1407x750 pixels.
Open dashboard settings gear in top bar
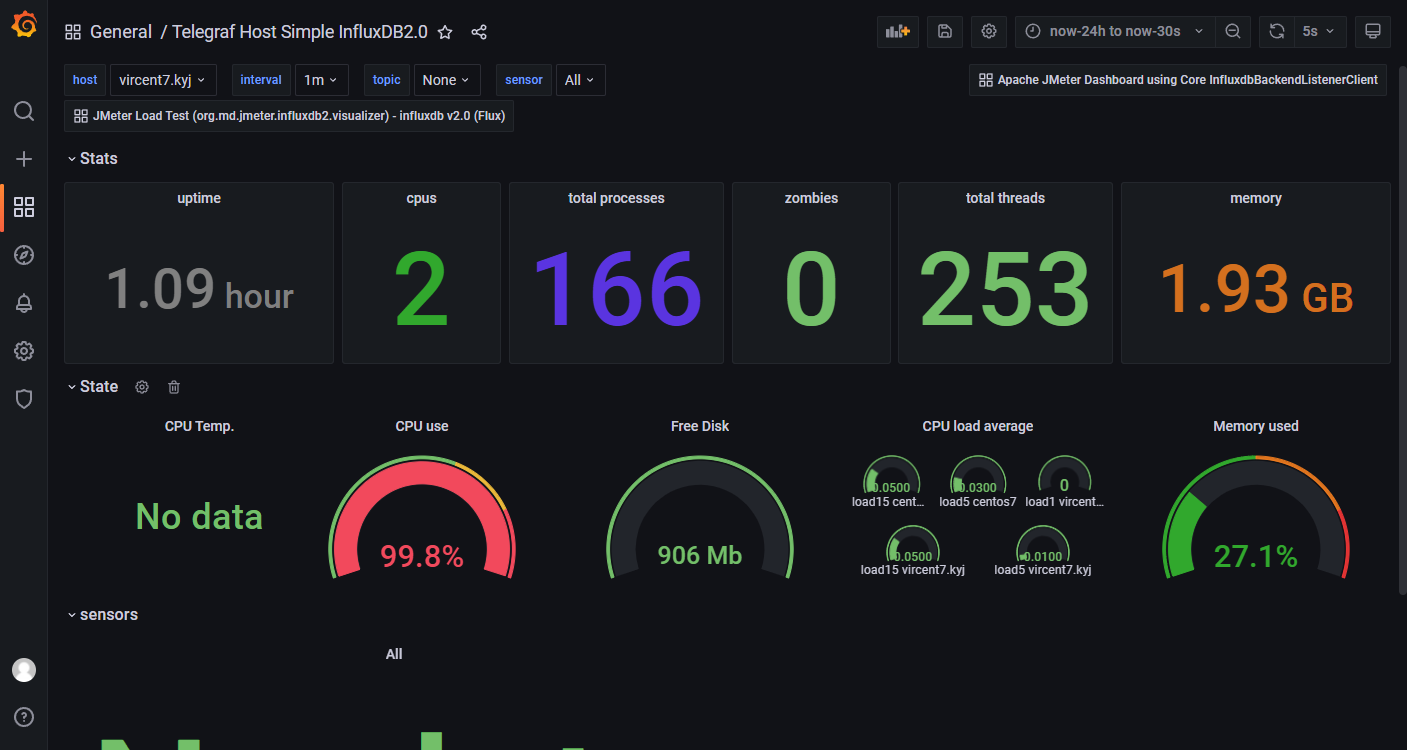pyautogui.click(x=989, y=31)
